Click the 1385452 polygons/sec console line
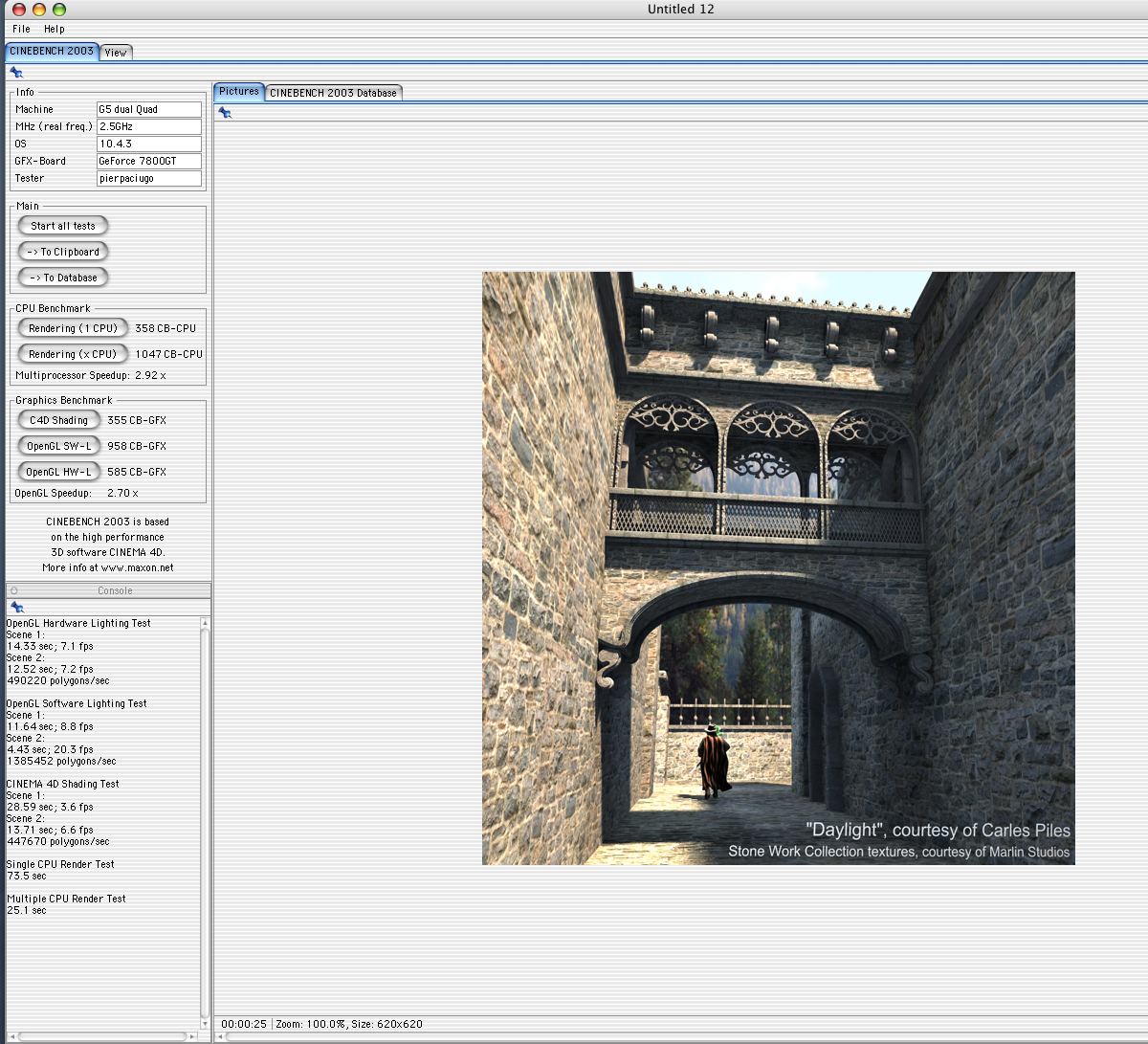The height and width of the screenshot is (1044, 1148). [61, 762]
